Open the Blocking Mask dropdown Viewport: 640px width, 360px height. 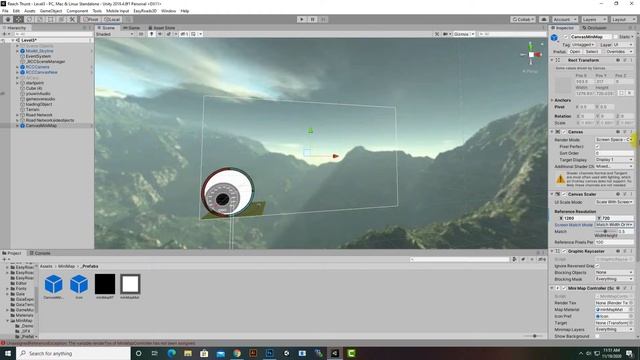(x=614, y=279)
